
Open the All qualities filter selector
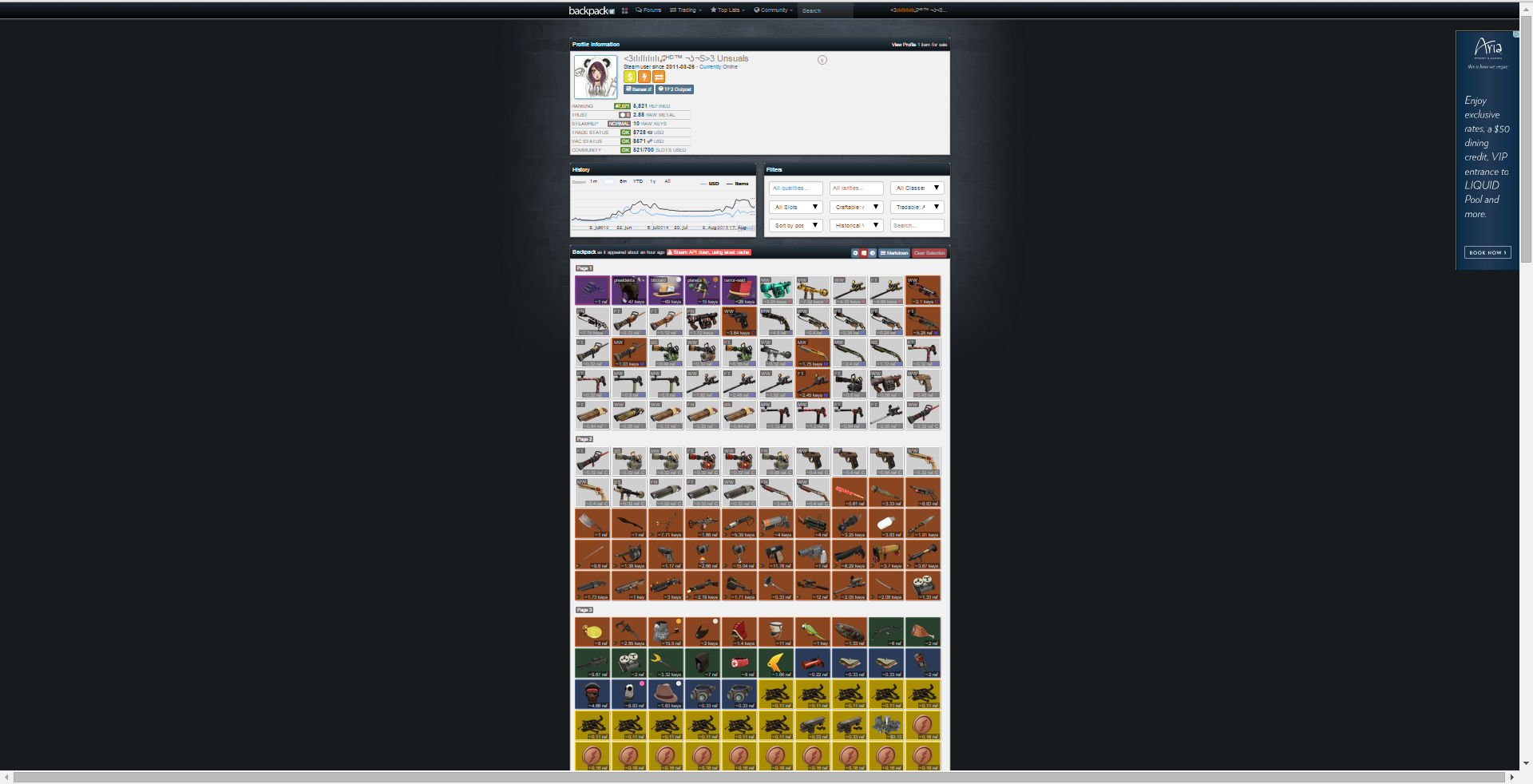795,188
